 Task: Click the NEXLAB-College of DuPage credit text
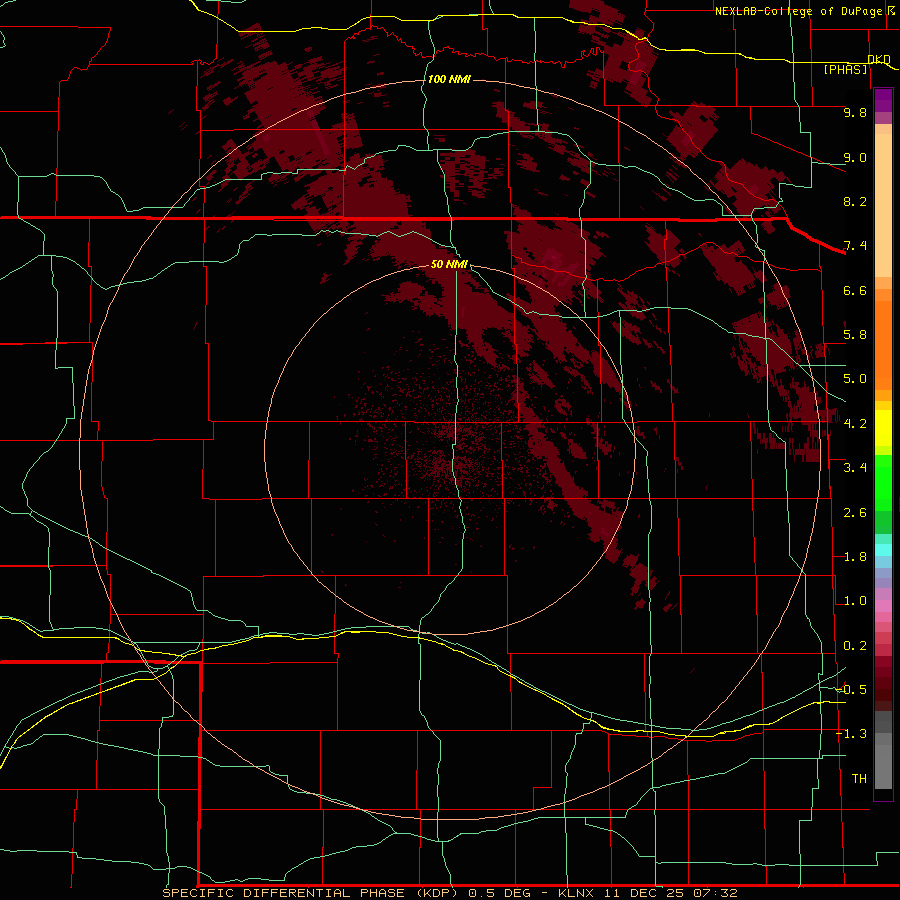pos(804,11)
